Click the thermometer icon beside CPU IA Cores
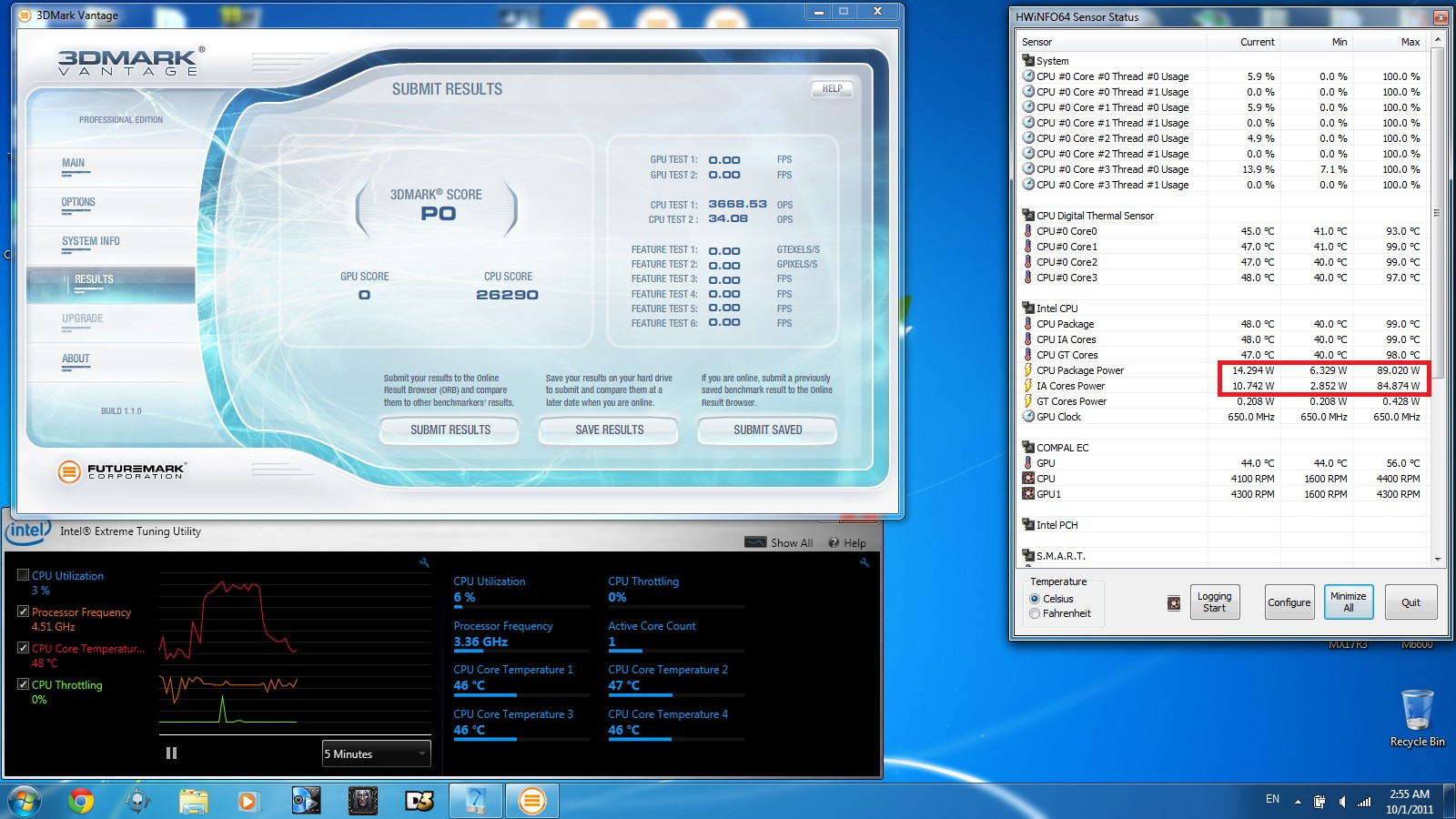Viewport: 1456px width, 819px height. (1028, 339)
